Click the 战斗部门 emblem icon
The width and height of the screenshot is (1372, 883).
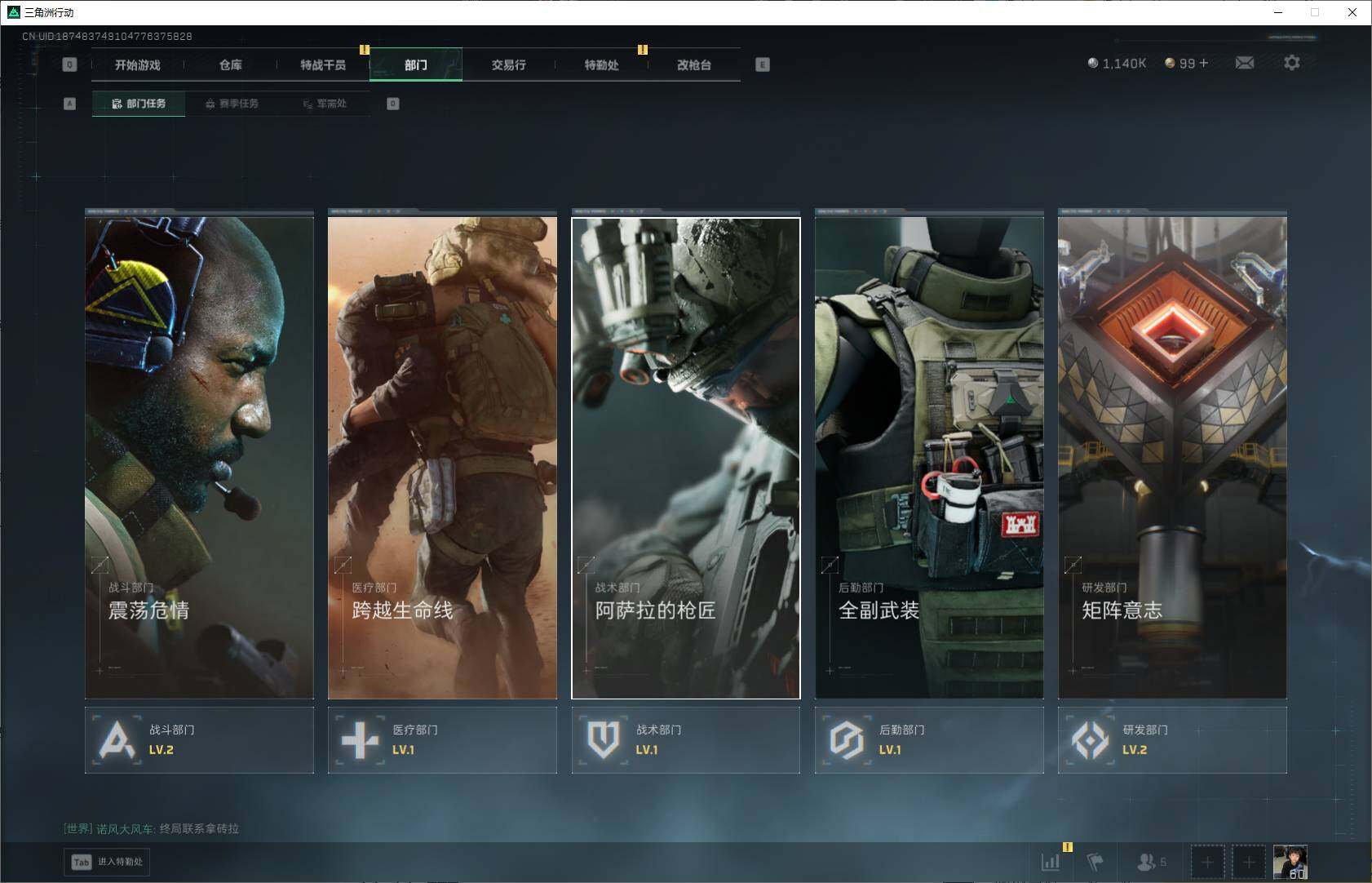pos(117,739)
